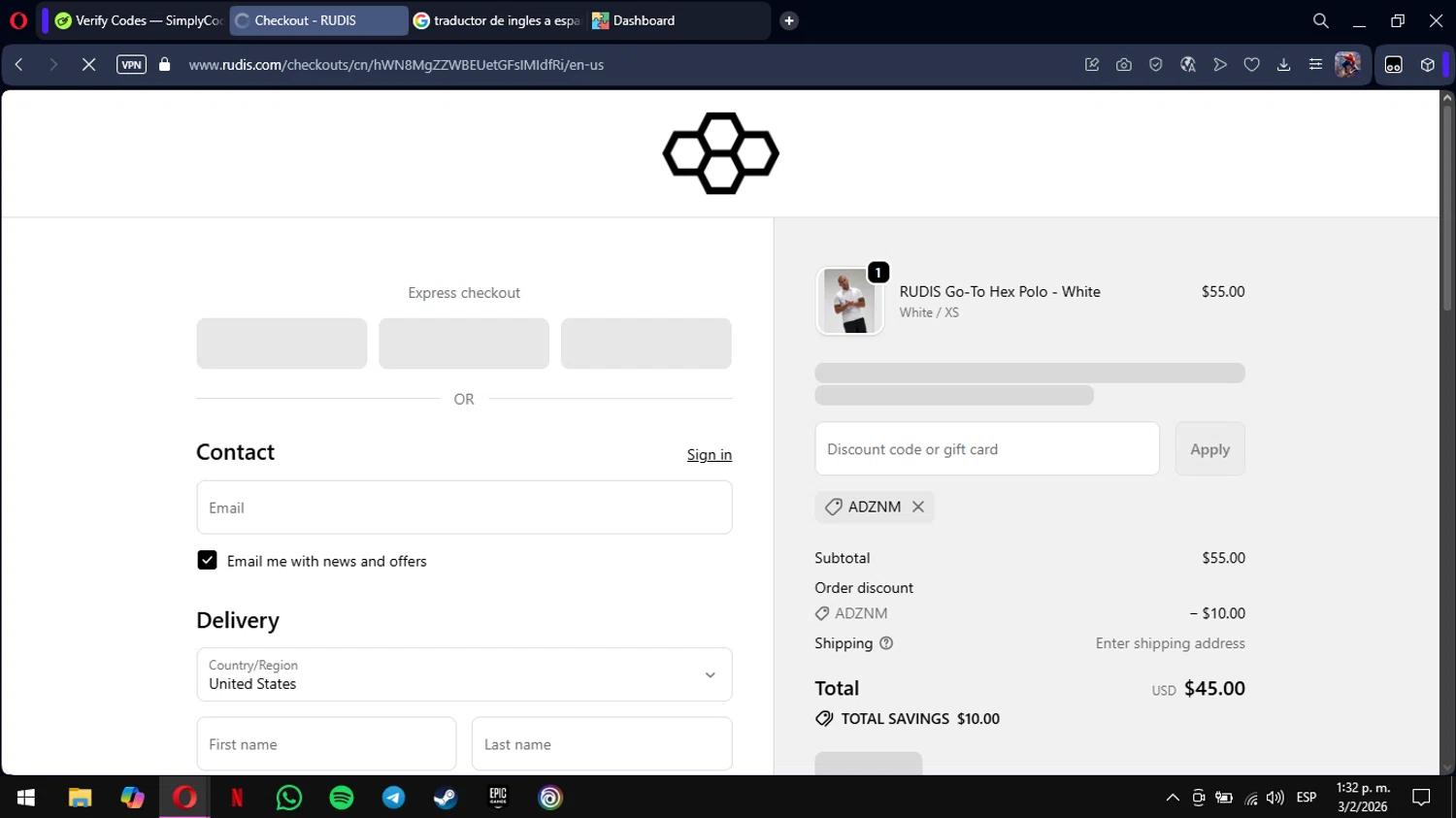
Task: Click the page translate globe icon
Action: [x=1187, y=65]
